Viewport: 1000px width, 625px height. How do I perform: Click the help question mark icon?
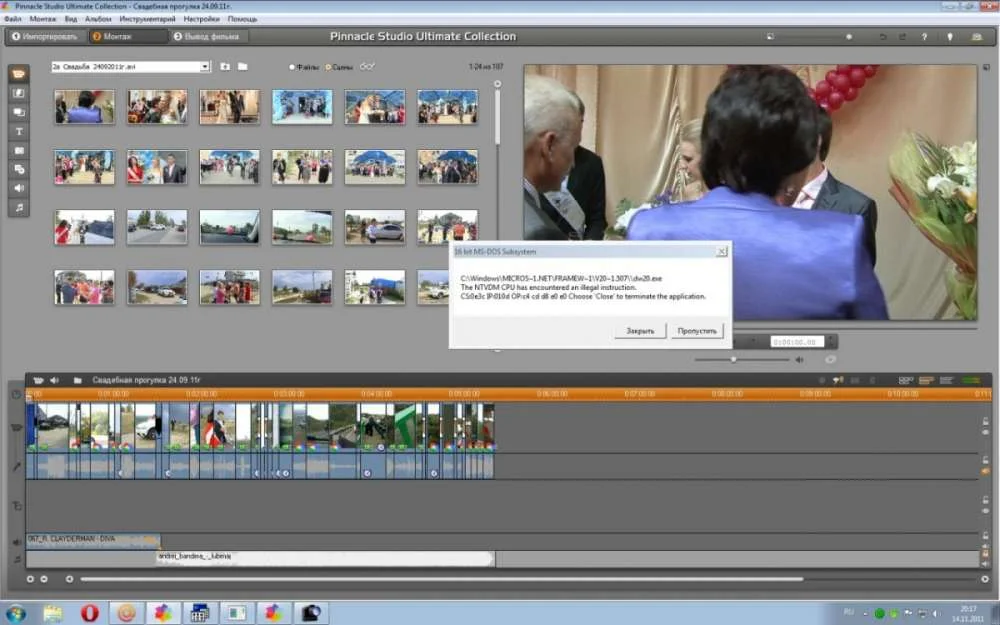click(x=923, y=37)
